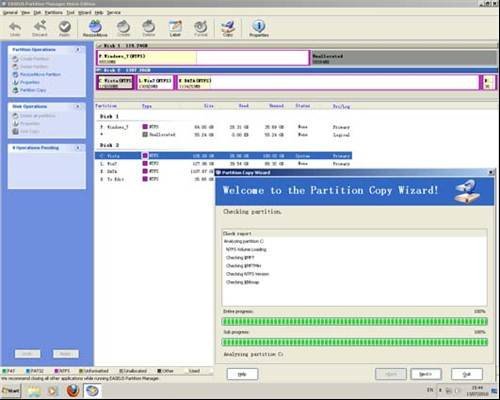Click the Size column header
The height and width of the screenshot is (400, 500).
click(x=209, y=106)
